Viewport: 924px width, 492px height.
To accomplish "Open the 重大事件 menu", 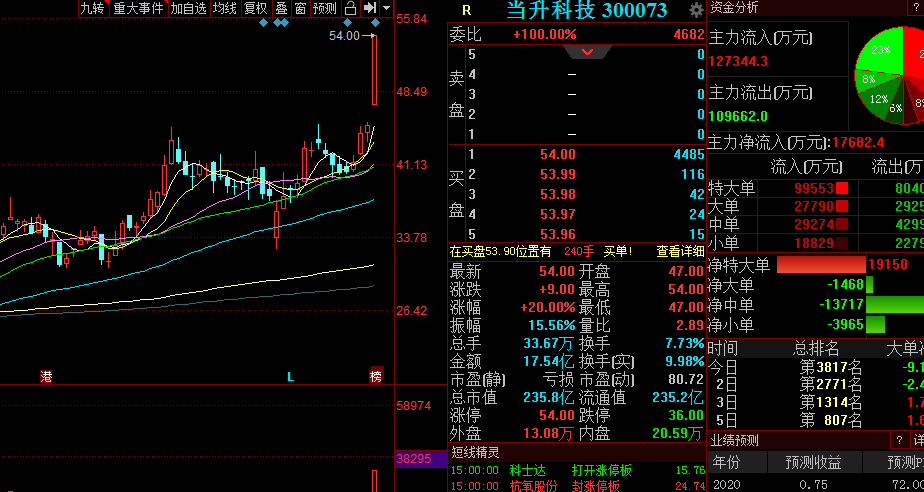I will (138, 8).
